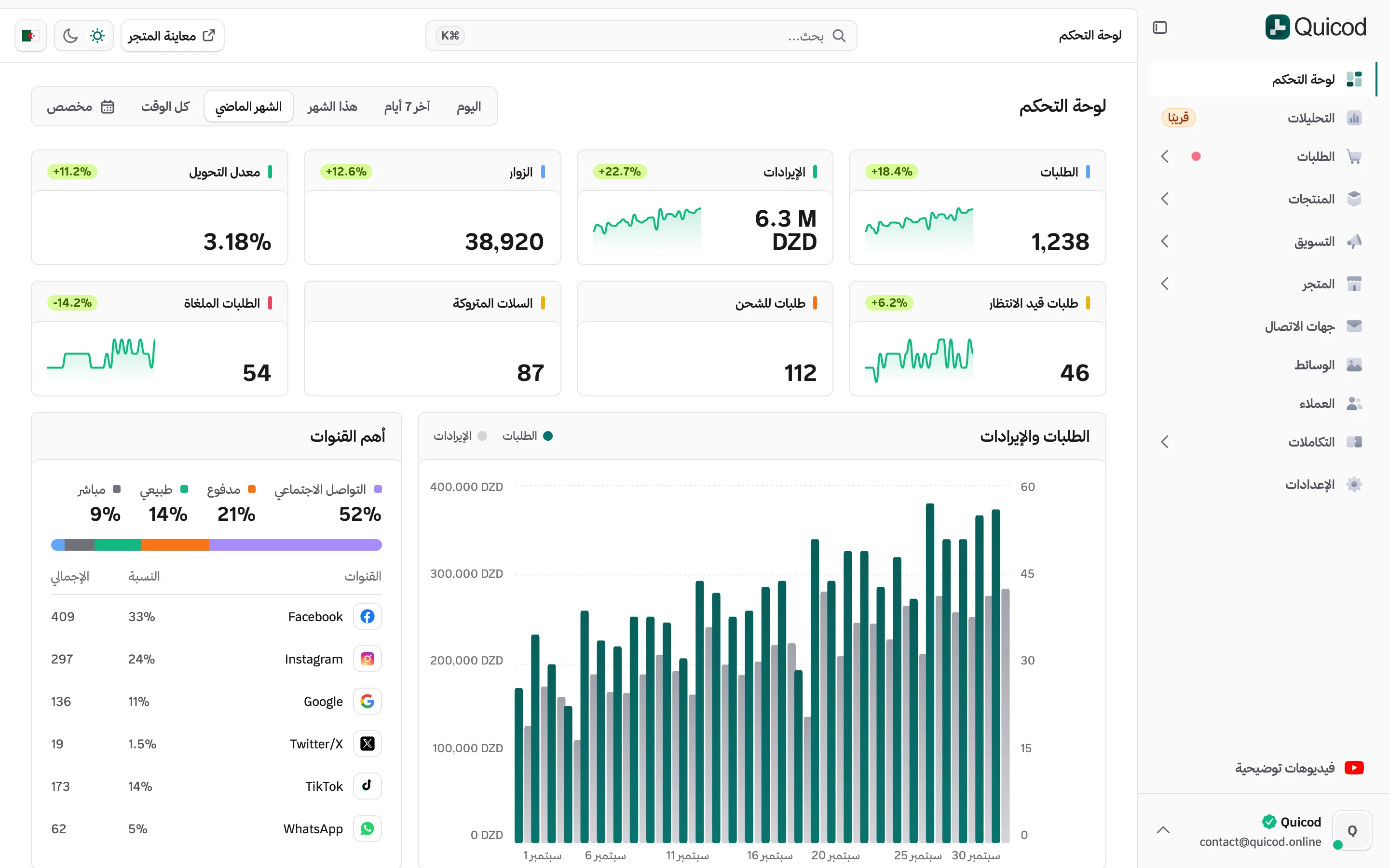Switch to light theme with the sun icon

97,36
